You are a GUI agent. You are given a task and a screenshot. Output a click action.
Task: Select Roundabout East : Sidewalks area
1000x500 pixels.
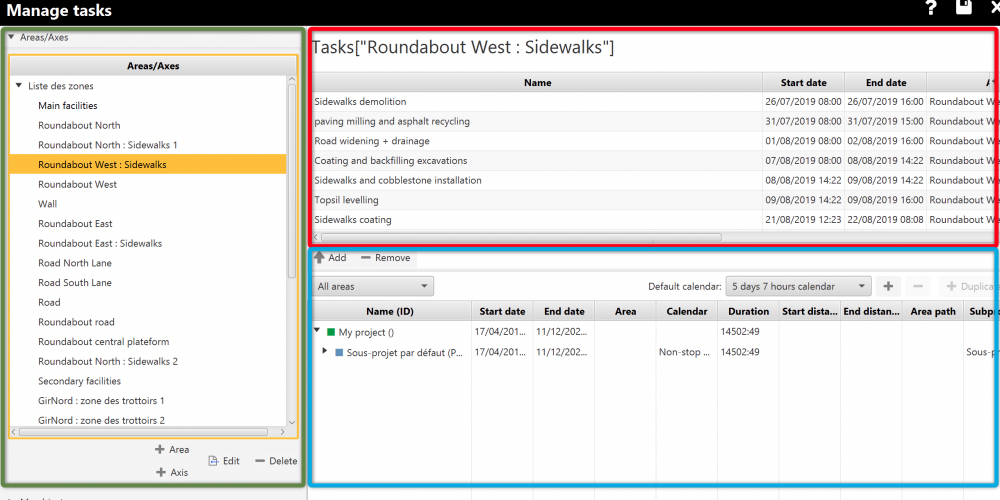point(100,244)
